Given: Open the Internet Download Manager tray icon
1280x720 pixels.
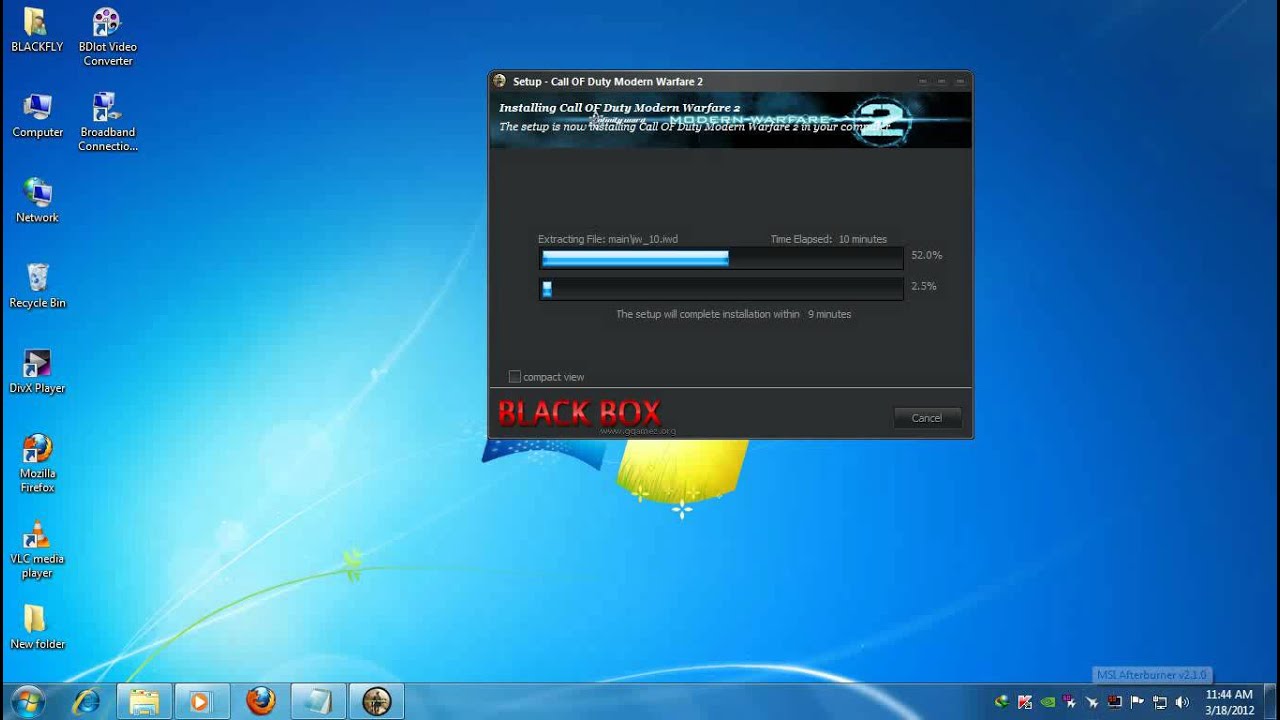Looking at the screenshot, I should pos(1002,702).
